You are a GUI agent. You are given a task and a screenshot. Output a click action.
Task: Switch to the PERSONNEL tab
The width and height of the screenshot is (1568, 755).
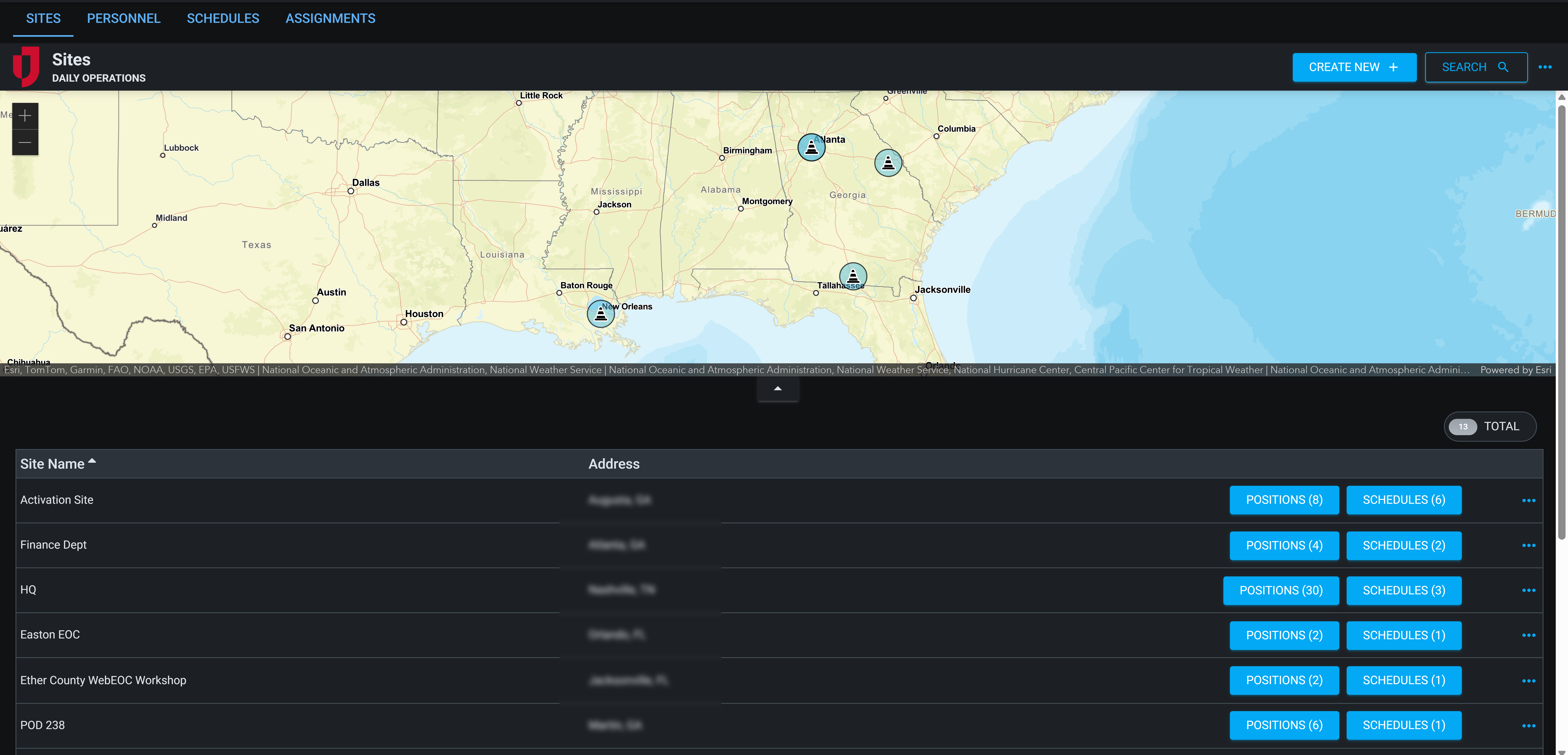point(124,18)
